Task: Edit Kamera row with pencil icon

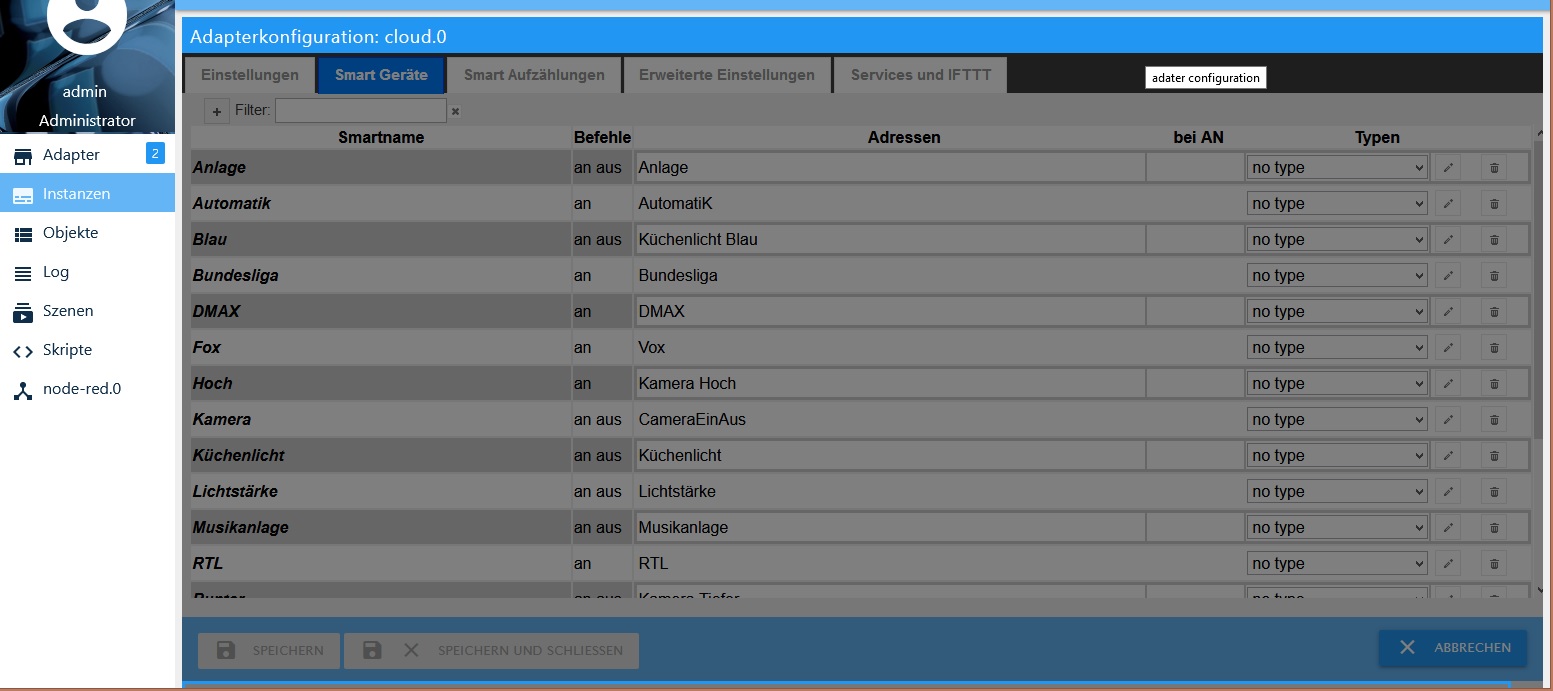Action: 1447,420
